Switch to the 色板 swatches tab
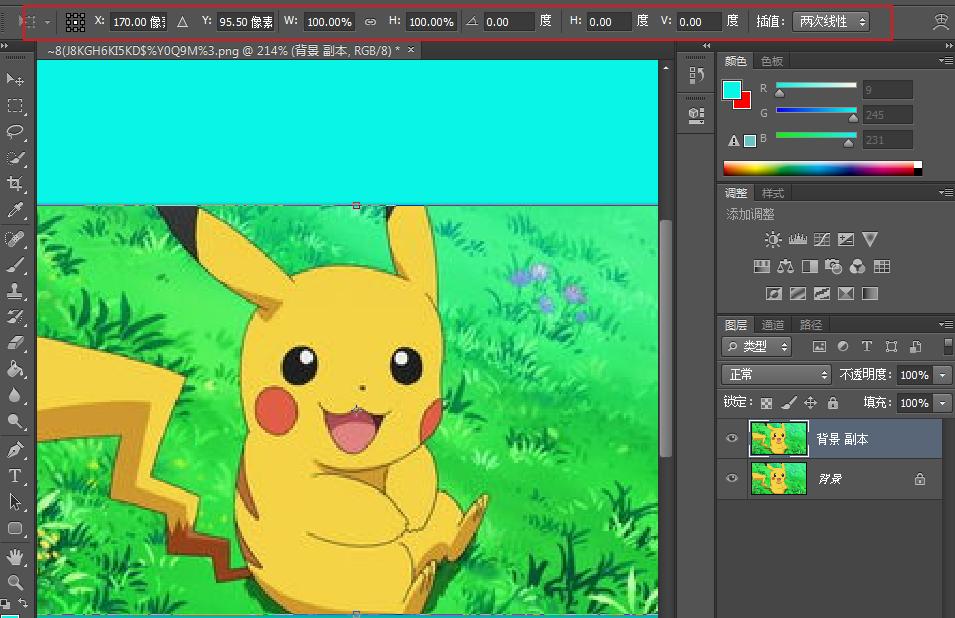This screenshot has width=955, height=618. point(772,61)
